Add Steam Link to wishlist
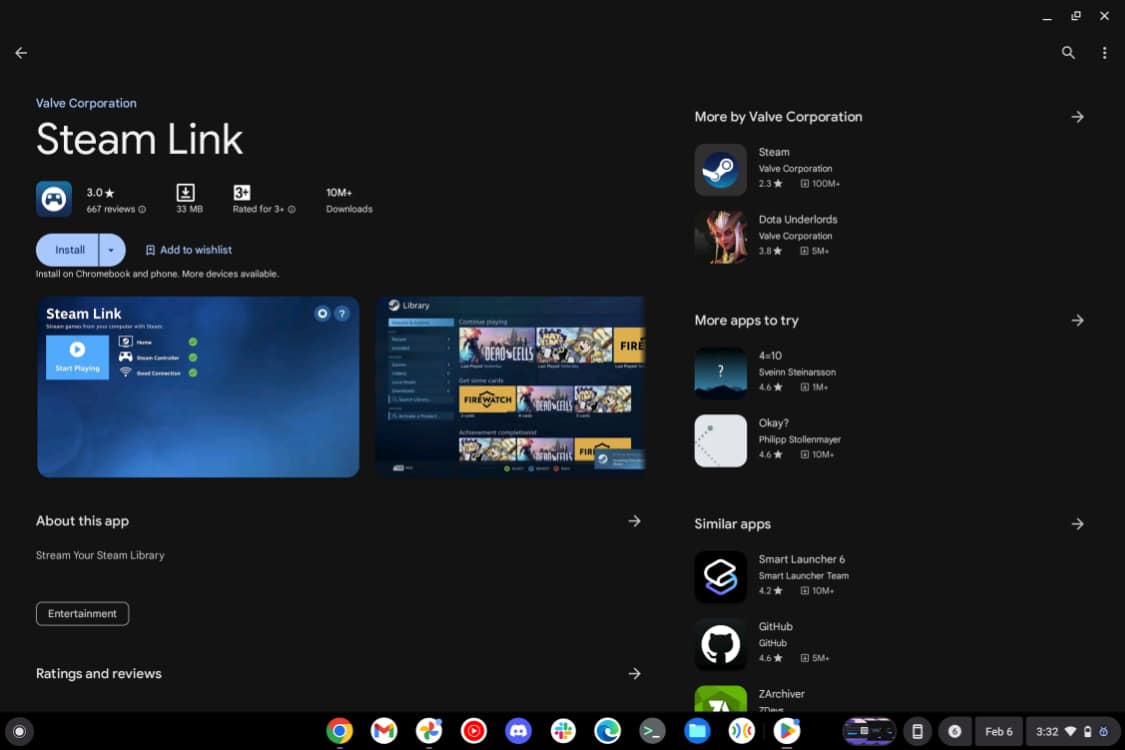This screenshot has height=750, width=1125. point(189,250)
